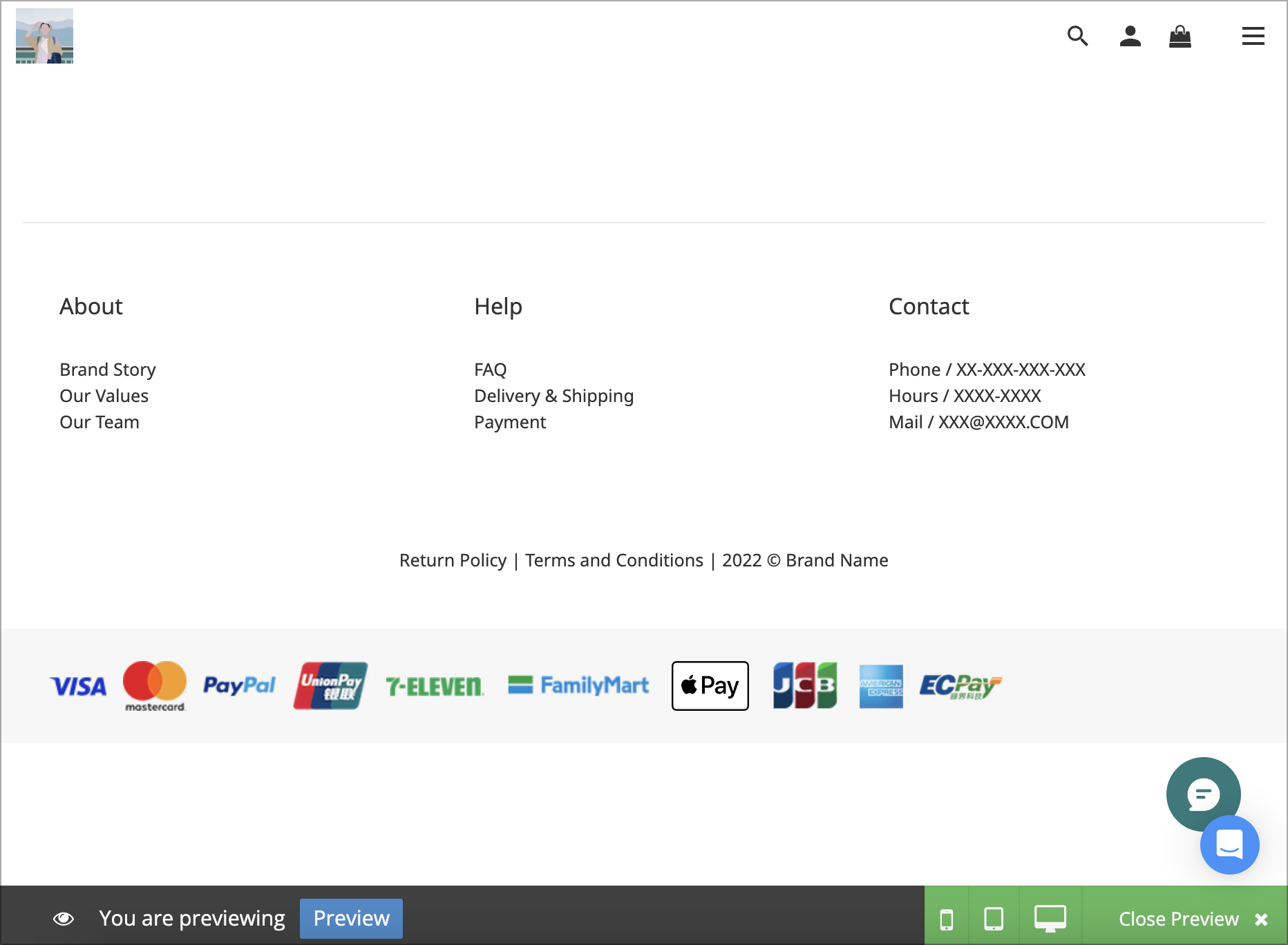Click the Help heading
The image size is (1288, 945).
498,306
